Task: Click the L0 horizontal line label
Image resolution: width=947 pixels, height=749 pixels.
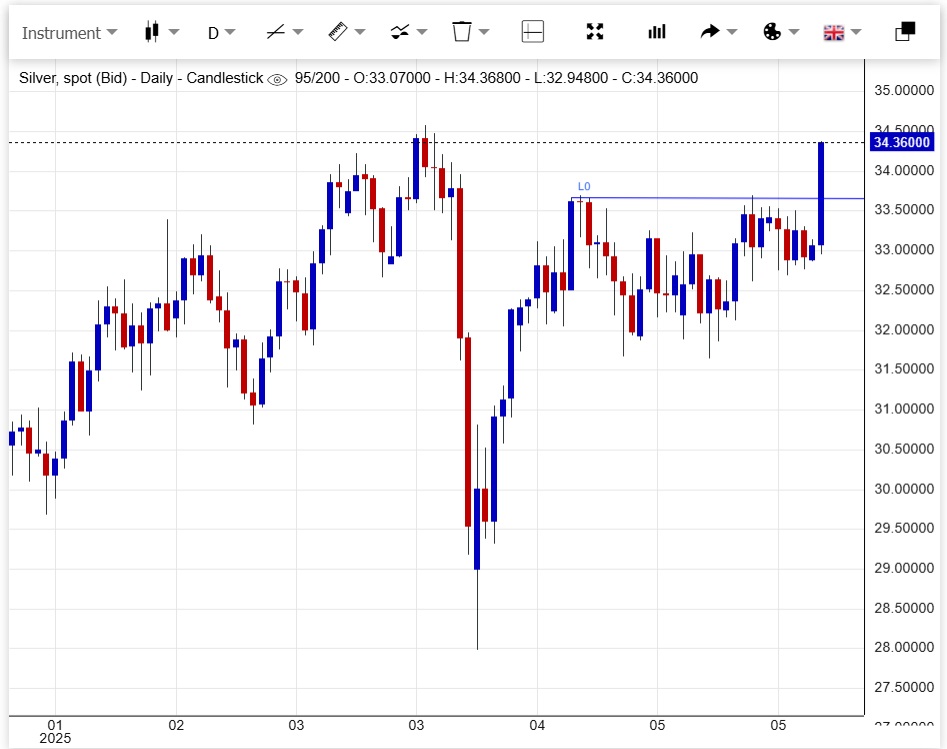Action: click(x=584, y=186)
